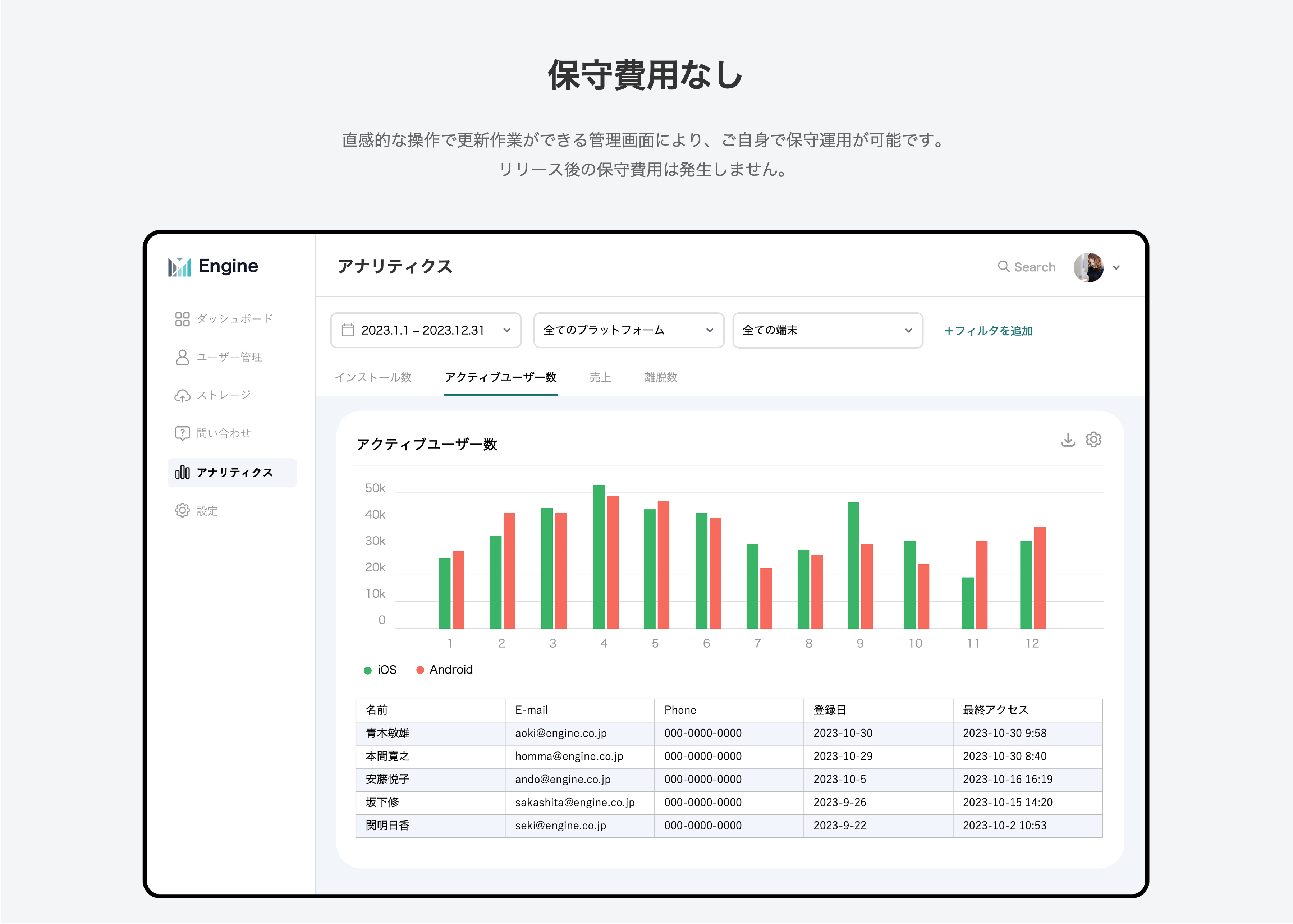Click the green iOS bar for month 9
The height and width of the screenshot is (924, 1293).
pos(853,566)
